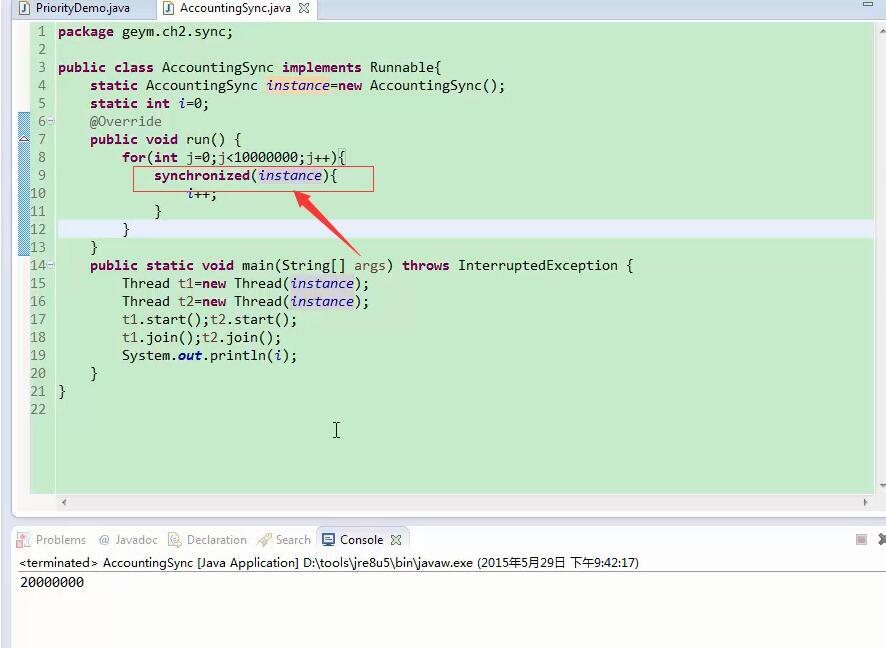Click the horizontal scrollbar right arrow in editor

click(866, 503)
